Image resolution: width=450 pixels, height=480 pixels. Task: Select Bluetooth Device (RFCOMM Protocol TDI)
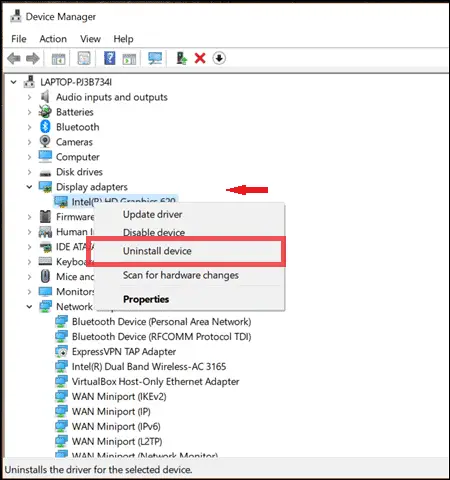coord(161,337)
